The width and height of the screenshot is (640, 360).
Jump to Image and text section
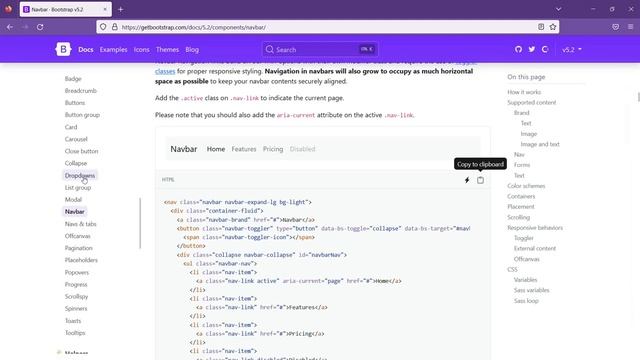coord(540,144)
